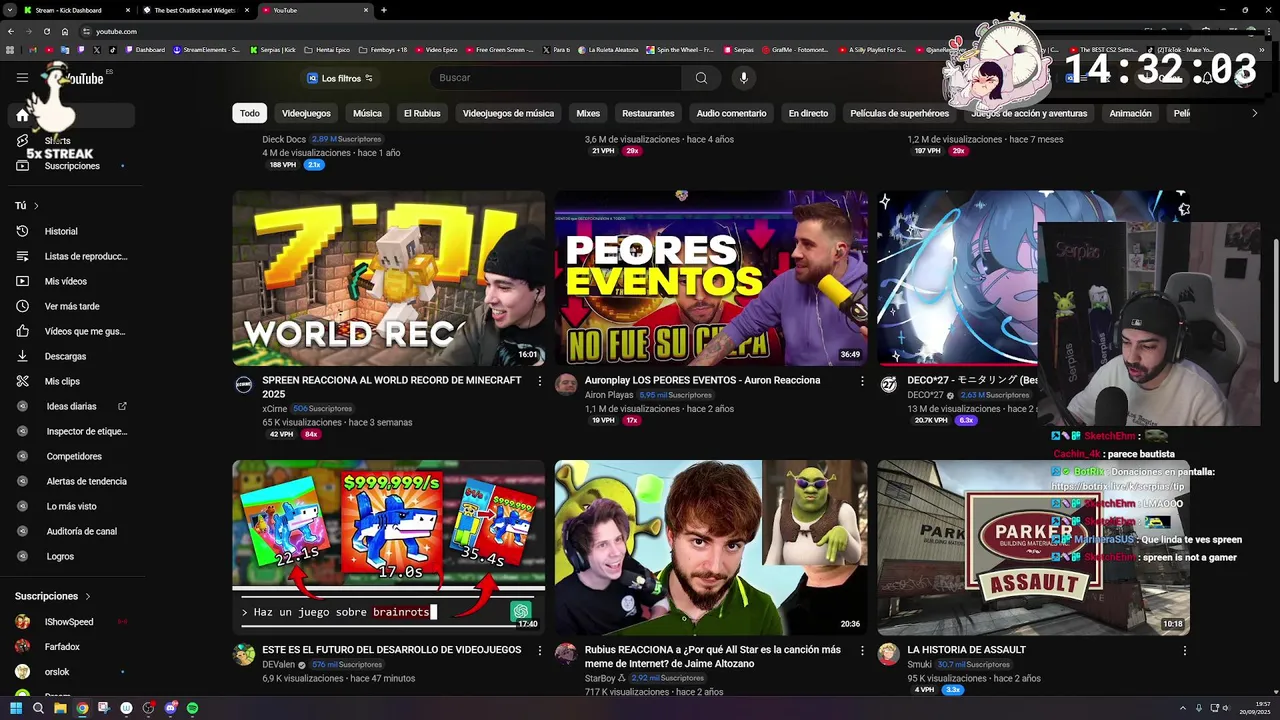This screenshot has height=720, width=1280.
Task: Open Windows Start menu
Action: click(x=16, y=708)
